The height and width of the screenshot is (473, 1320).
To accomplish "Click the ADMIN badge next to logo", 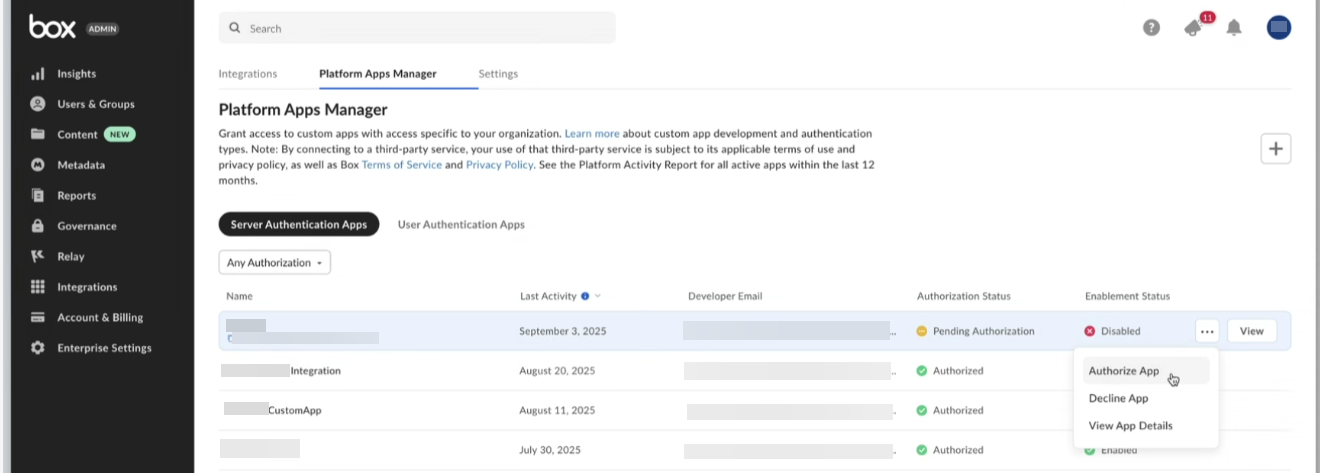I will coord(103,29).
